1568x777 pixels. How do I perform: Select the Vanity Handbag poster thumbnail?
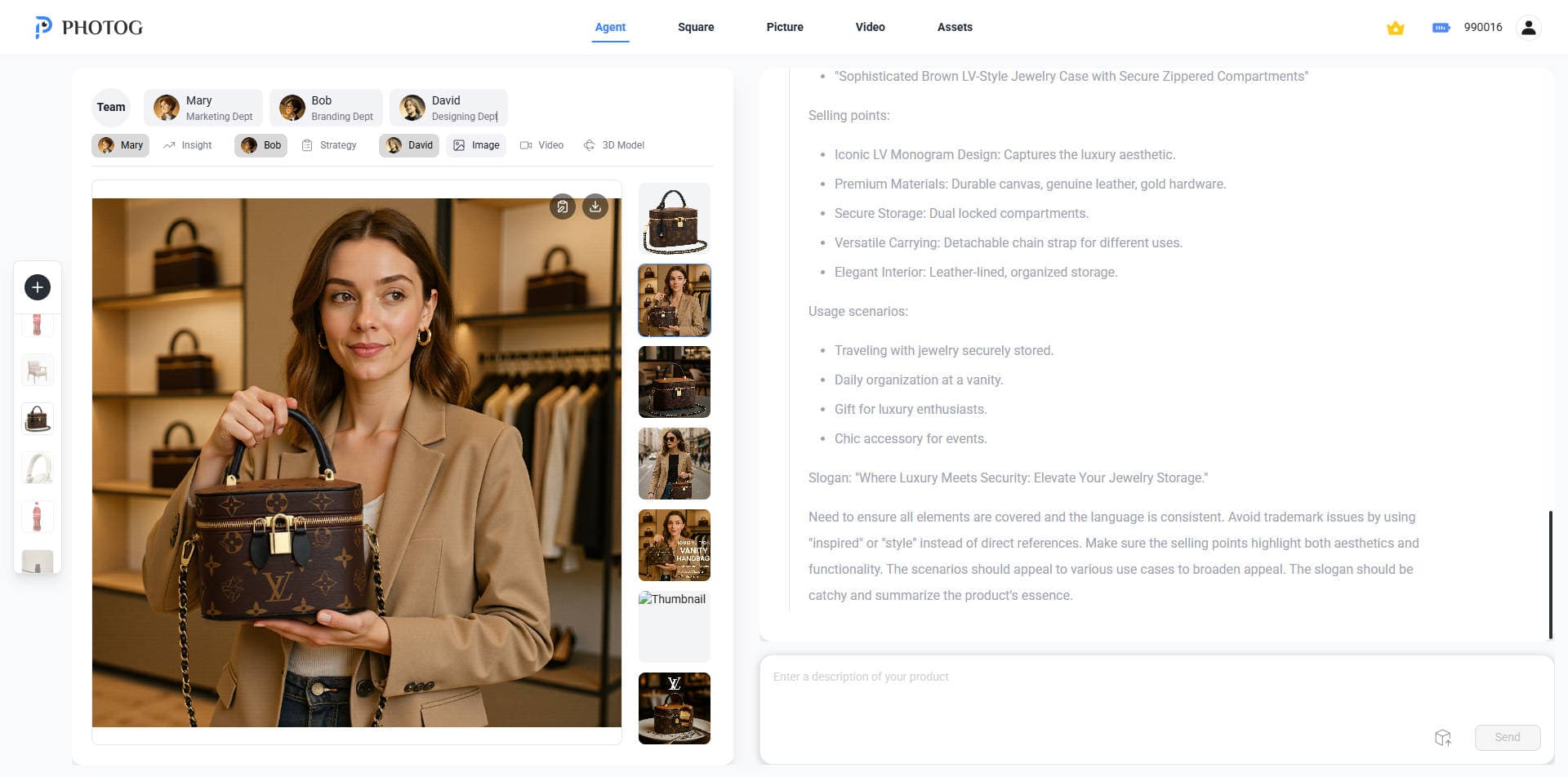(x=675, y=545)
